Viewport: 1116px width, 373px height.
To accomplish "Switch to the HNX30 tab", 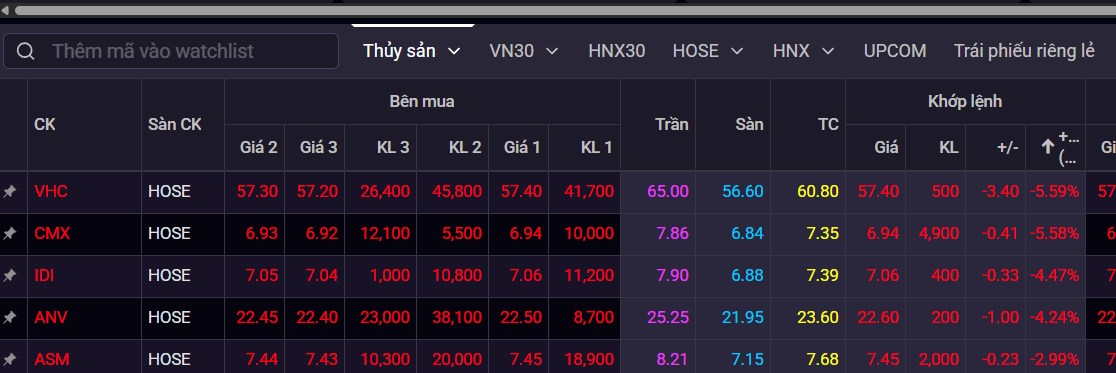I will [616, 51].
